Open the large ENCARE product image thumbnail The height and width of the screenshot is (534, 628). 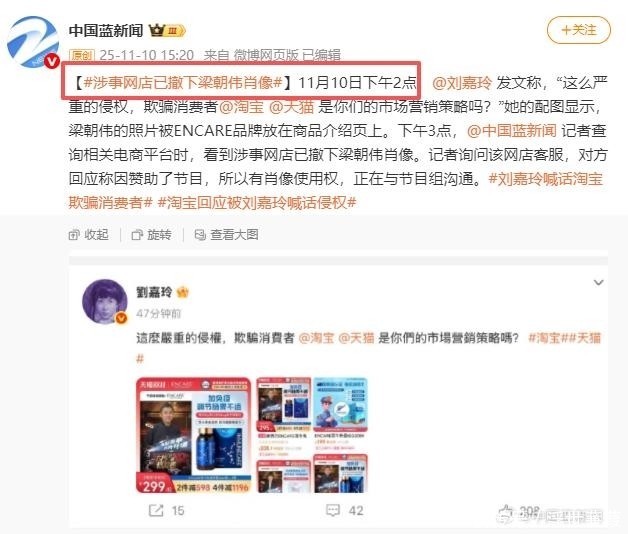(193, 435)
